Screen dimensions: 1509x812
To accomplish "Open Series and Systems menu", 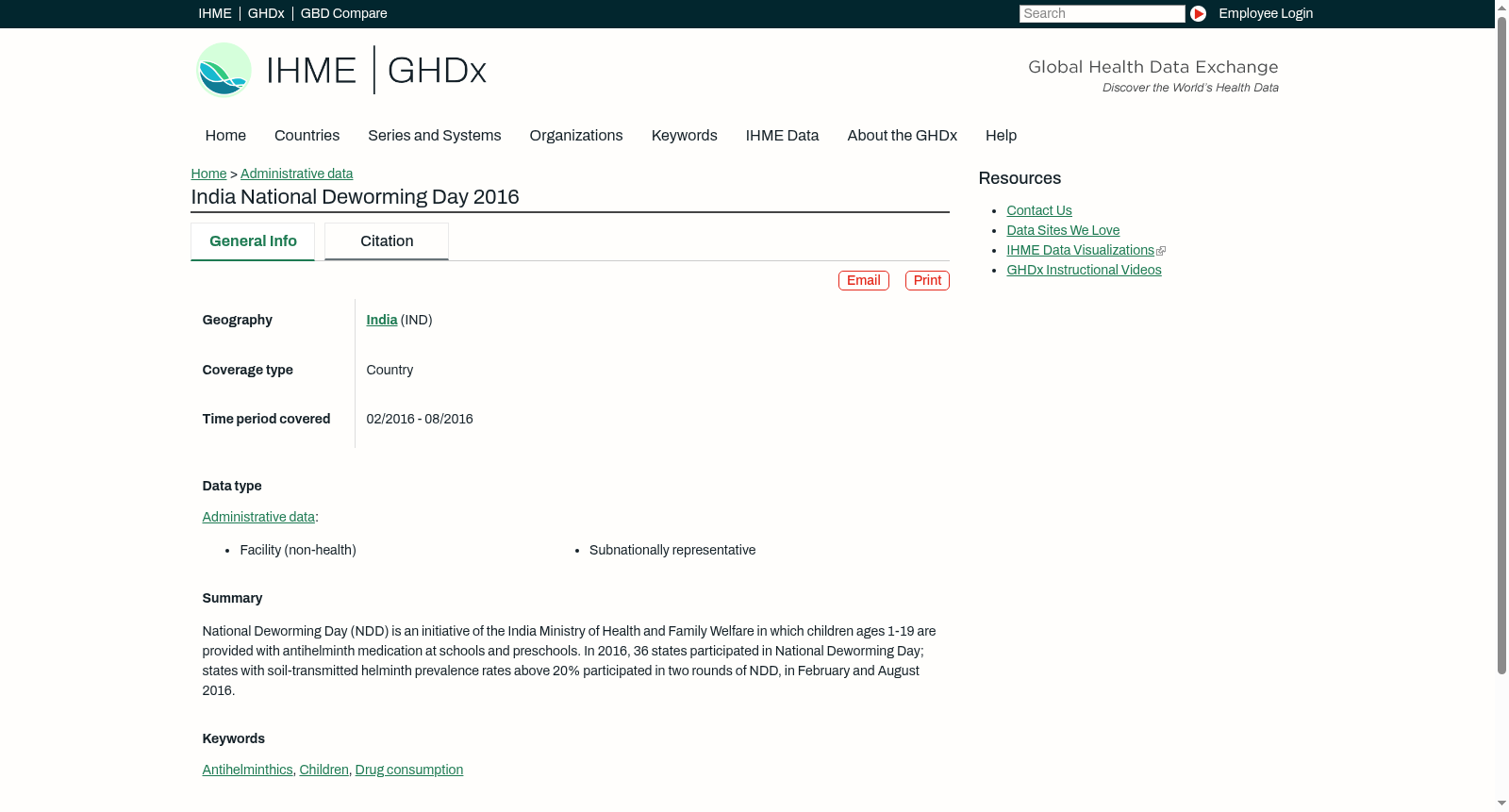I will (x=434, y=136).
